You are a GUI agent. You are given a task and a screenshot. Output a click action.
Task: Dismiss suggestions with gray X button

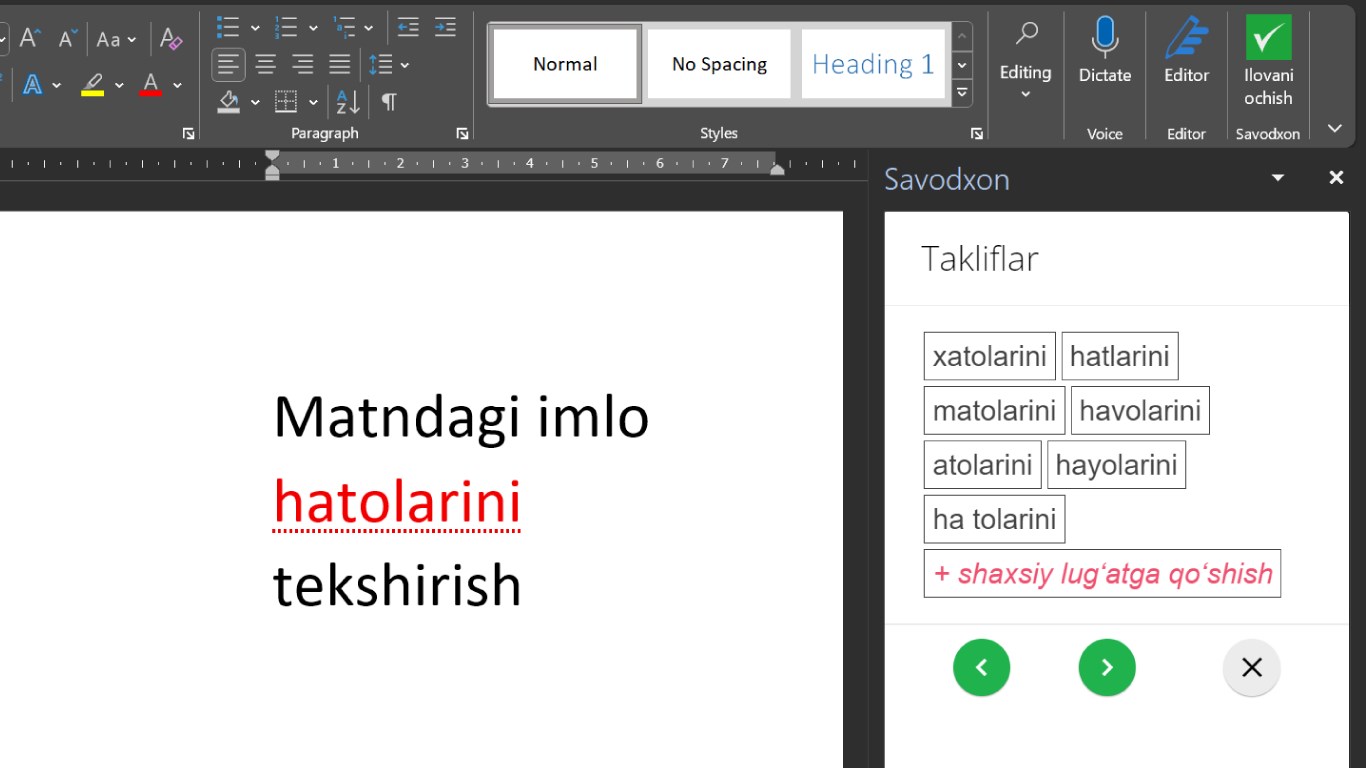tap(1252, 668)
